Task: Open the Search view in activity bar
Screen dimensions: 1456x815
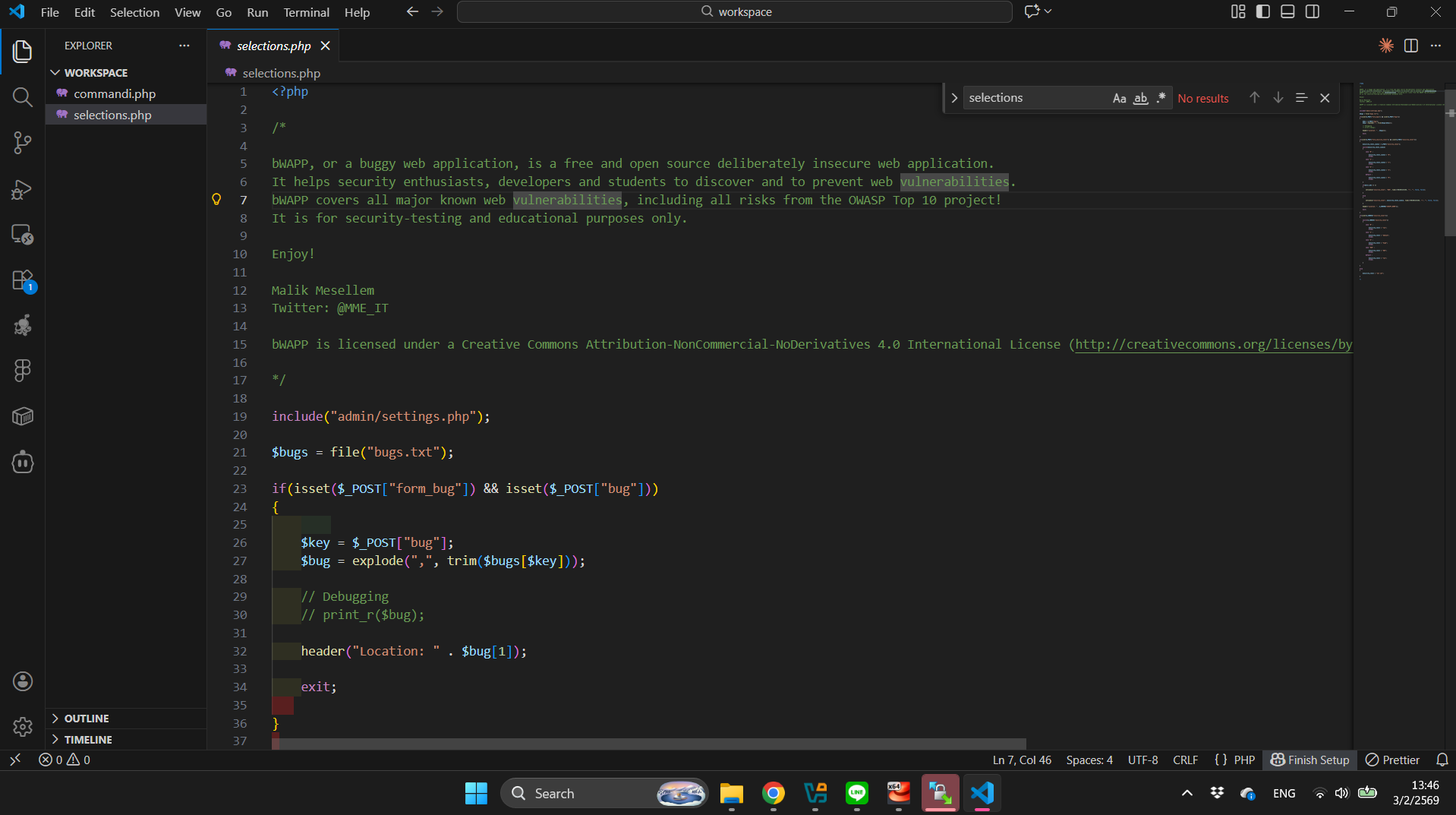Action: pyautogui.click(x=22, y=97)
